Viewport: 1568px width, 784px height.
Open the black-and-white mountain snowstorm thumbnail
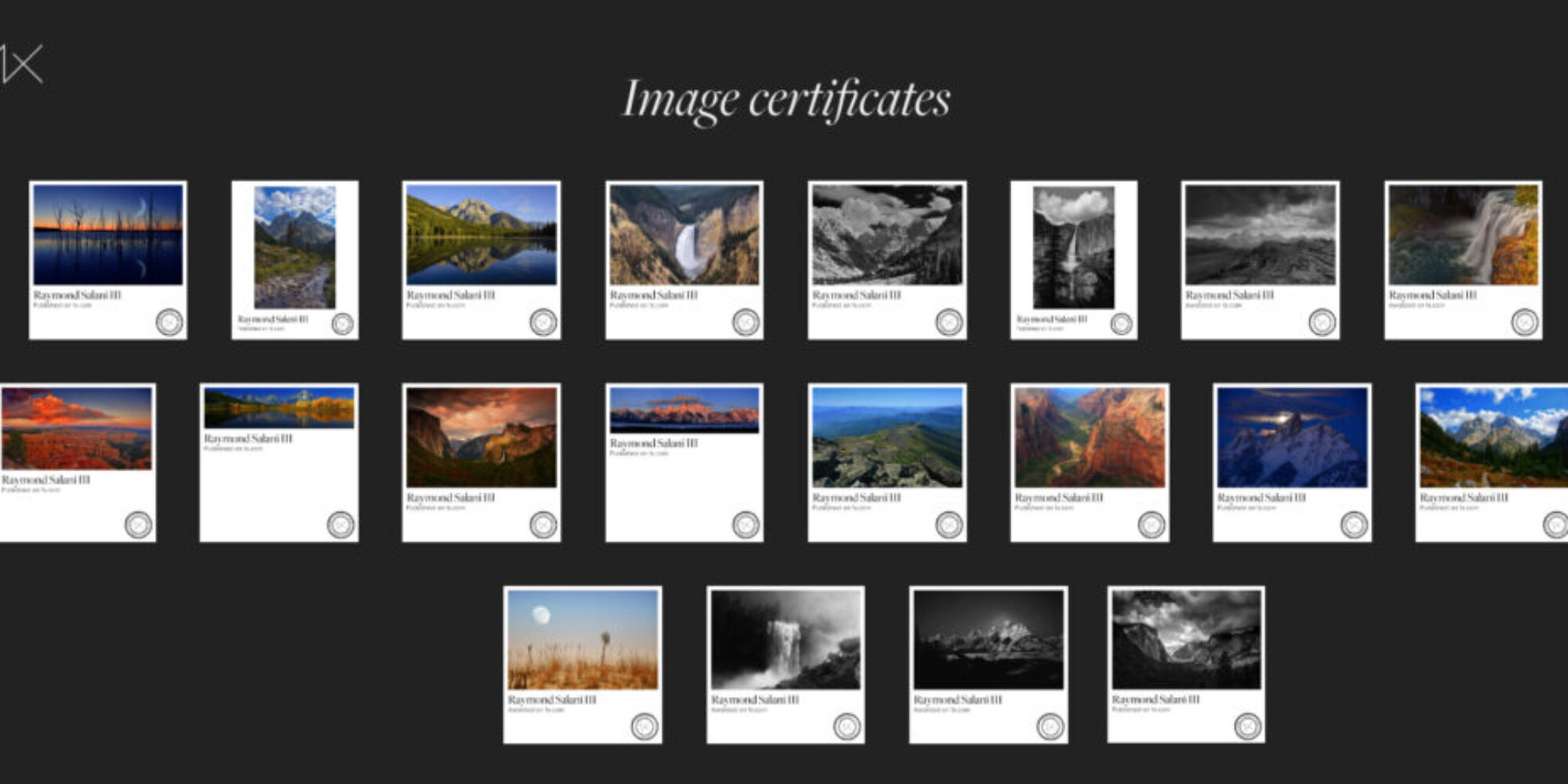(1262, 235)
